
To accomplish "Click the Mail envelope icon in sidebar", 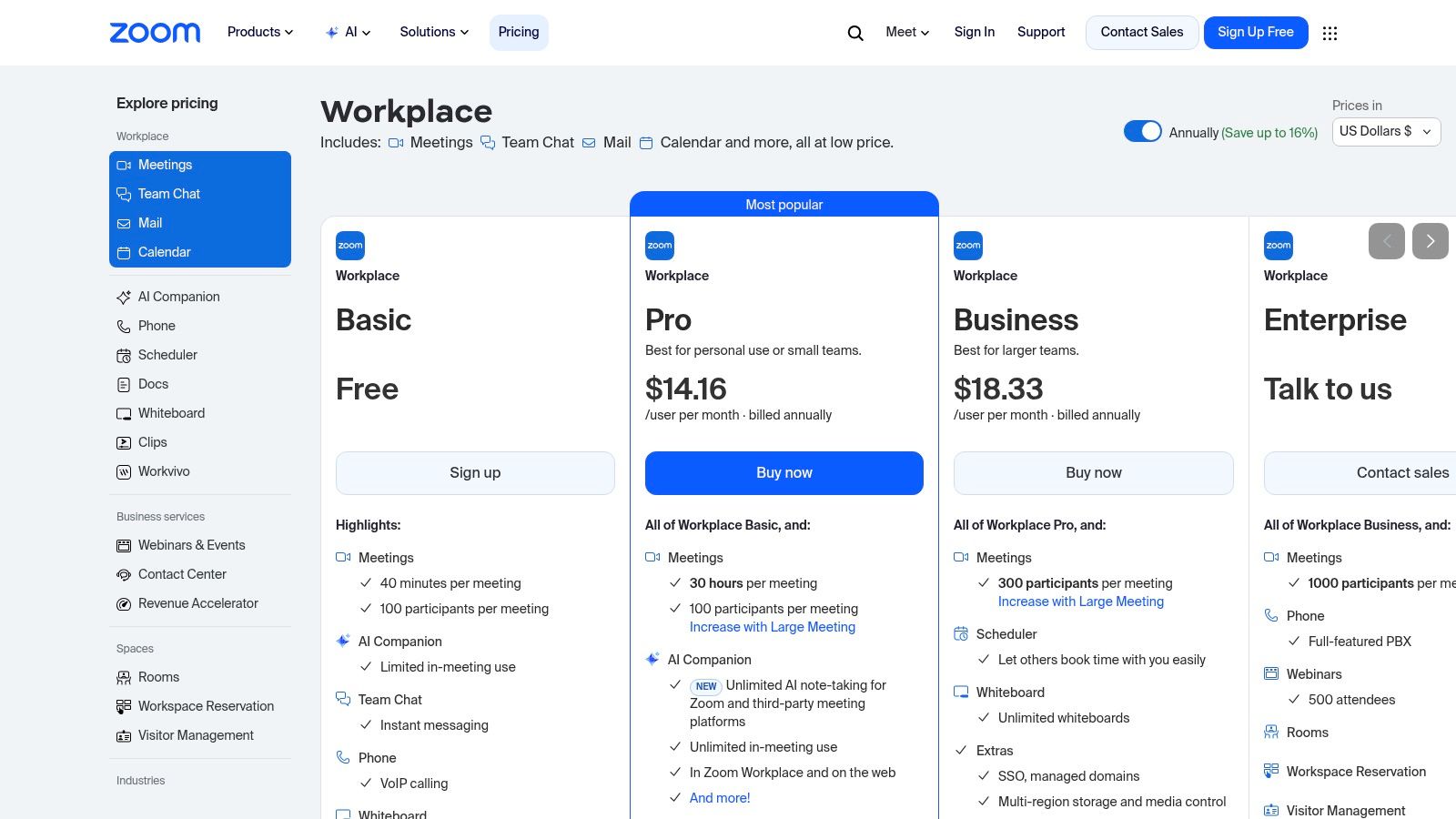I will [x=124, y=223].
